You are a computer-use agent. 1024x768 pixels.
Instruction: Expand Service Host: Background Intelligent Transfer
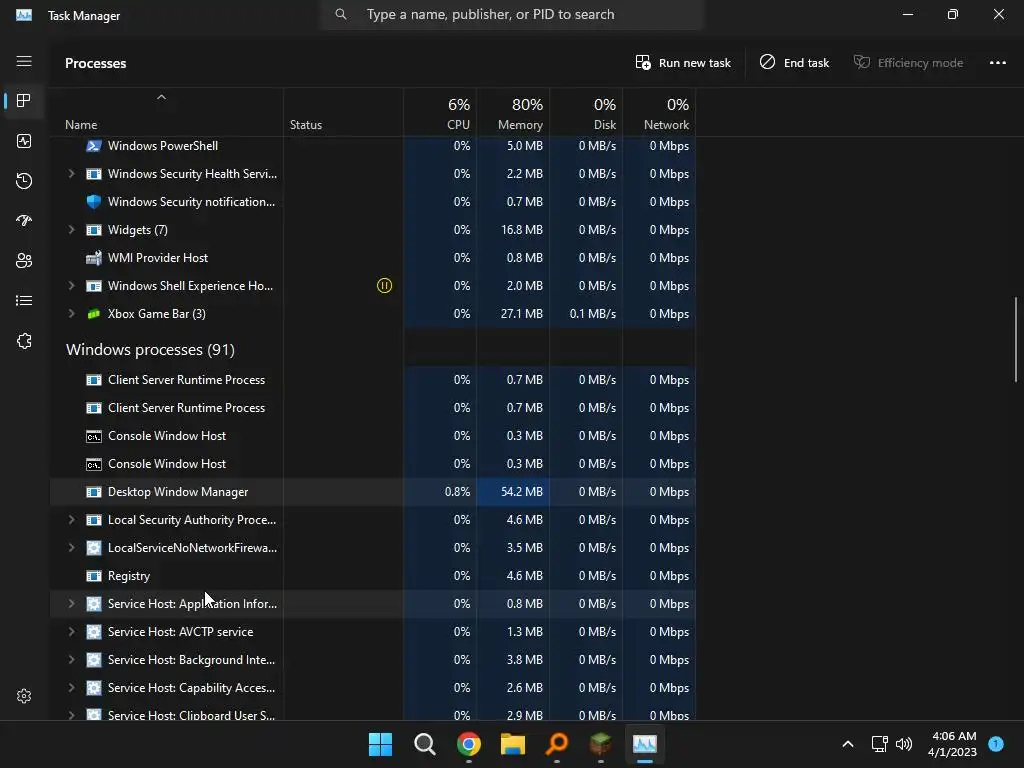click(71, 660)
